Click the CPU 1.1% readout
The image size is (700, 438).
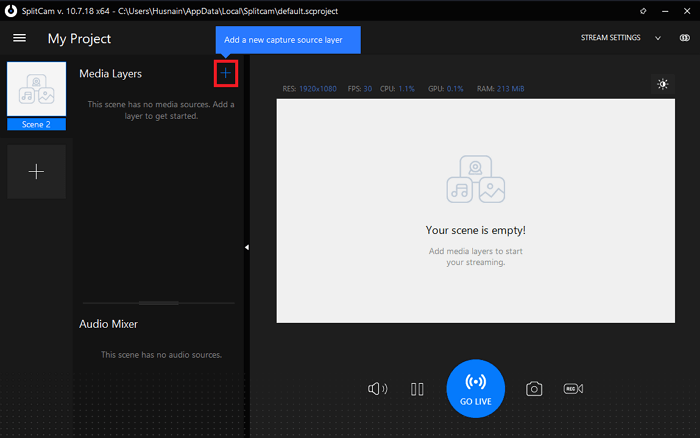click(397, 89)
